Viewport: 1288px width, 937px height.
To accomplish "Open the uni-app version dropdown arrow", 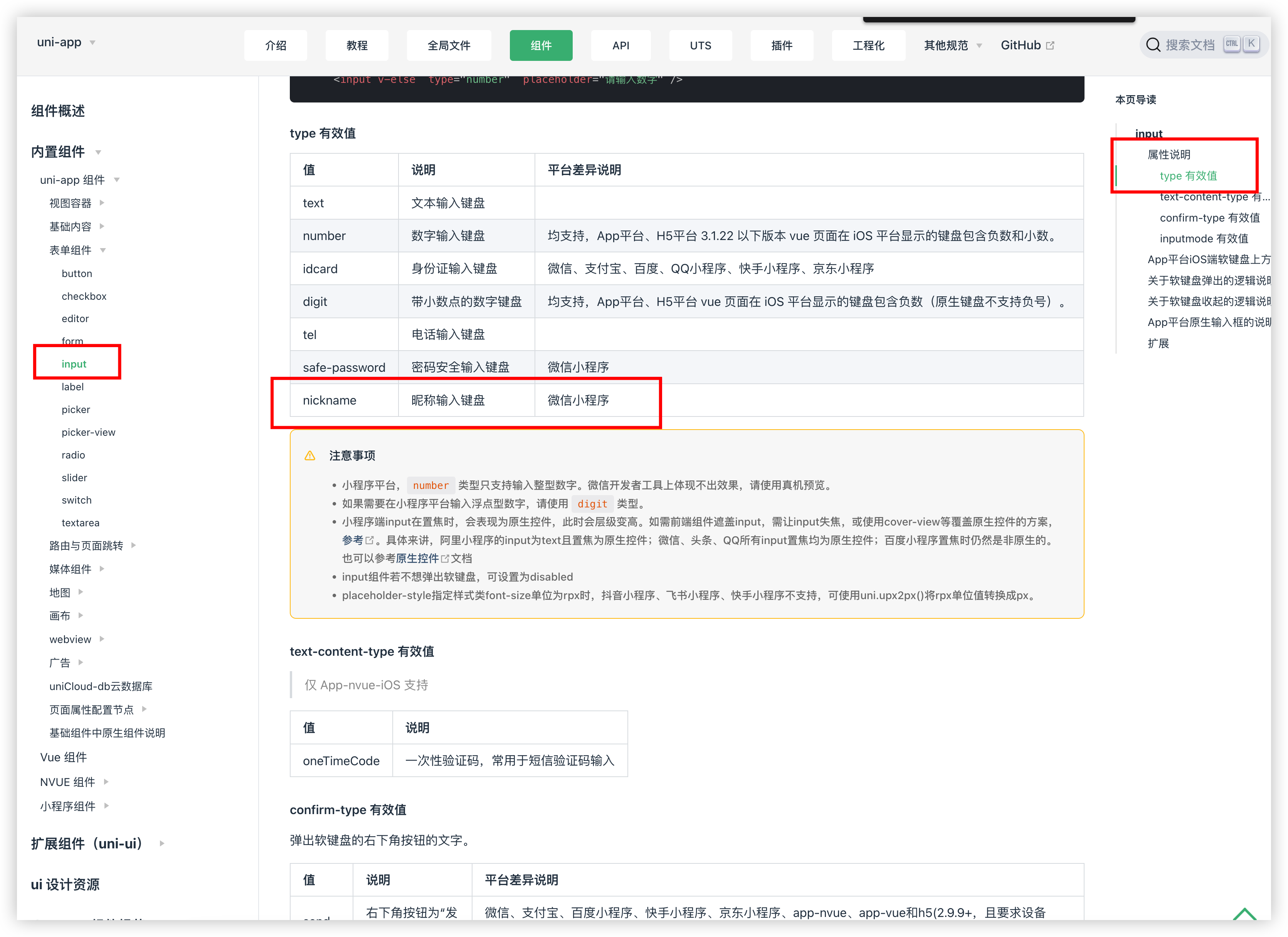I will [x=92, y=43].
